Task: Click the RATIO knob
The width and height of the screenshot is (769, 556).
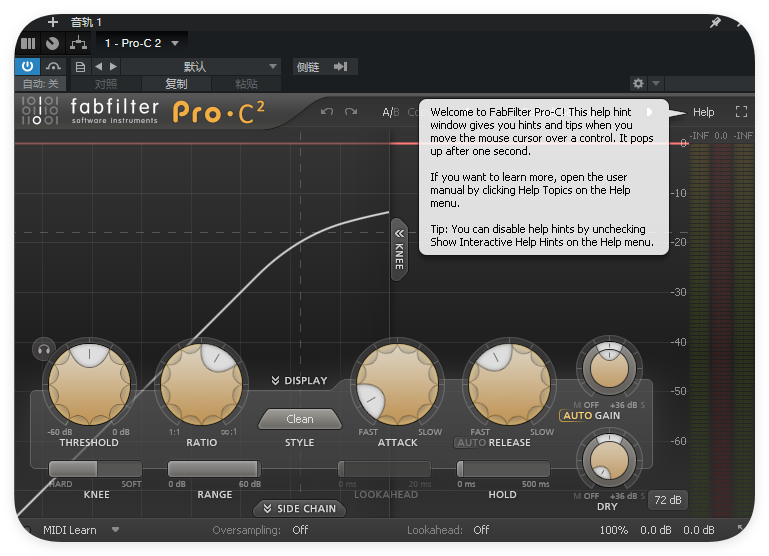Action: coord(201,384)
